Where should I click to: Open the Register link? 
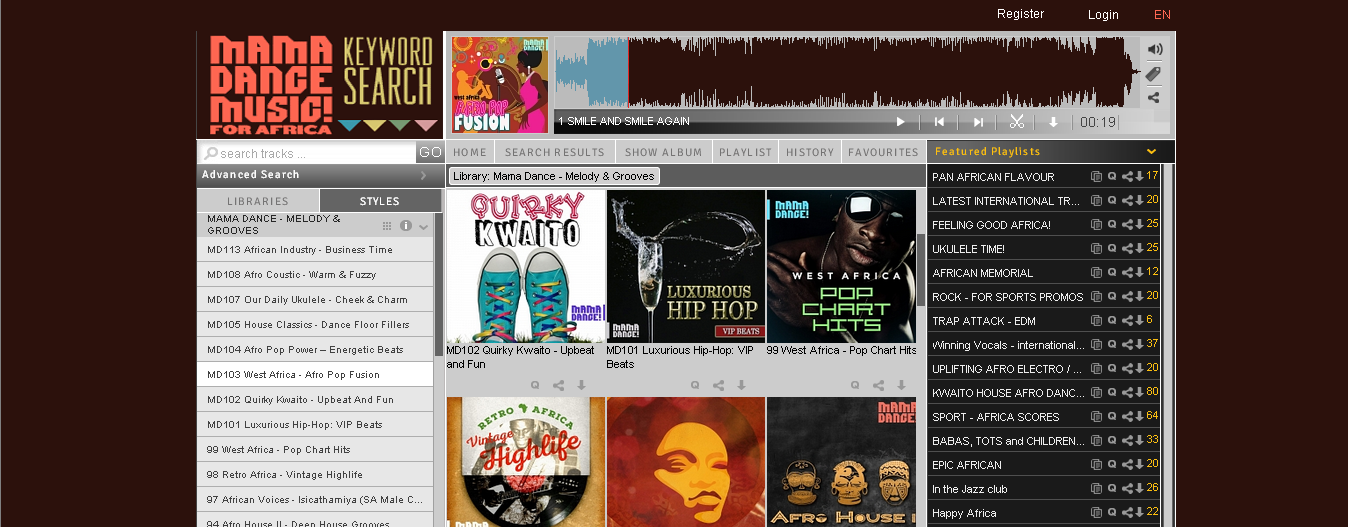pyautogui.click(x=1020, y=14)
